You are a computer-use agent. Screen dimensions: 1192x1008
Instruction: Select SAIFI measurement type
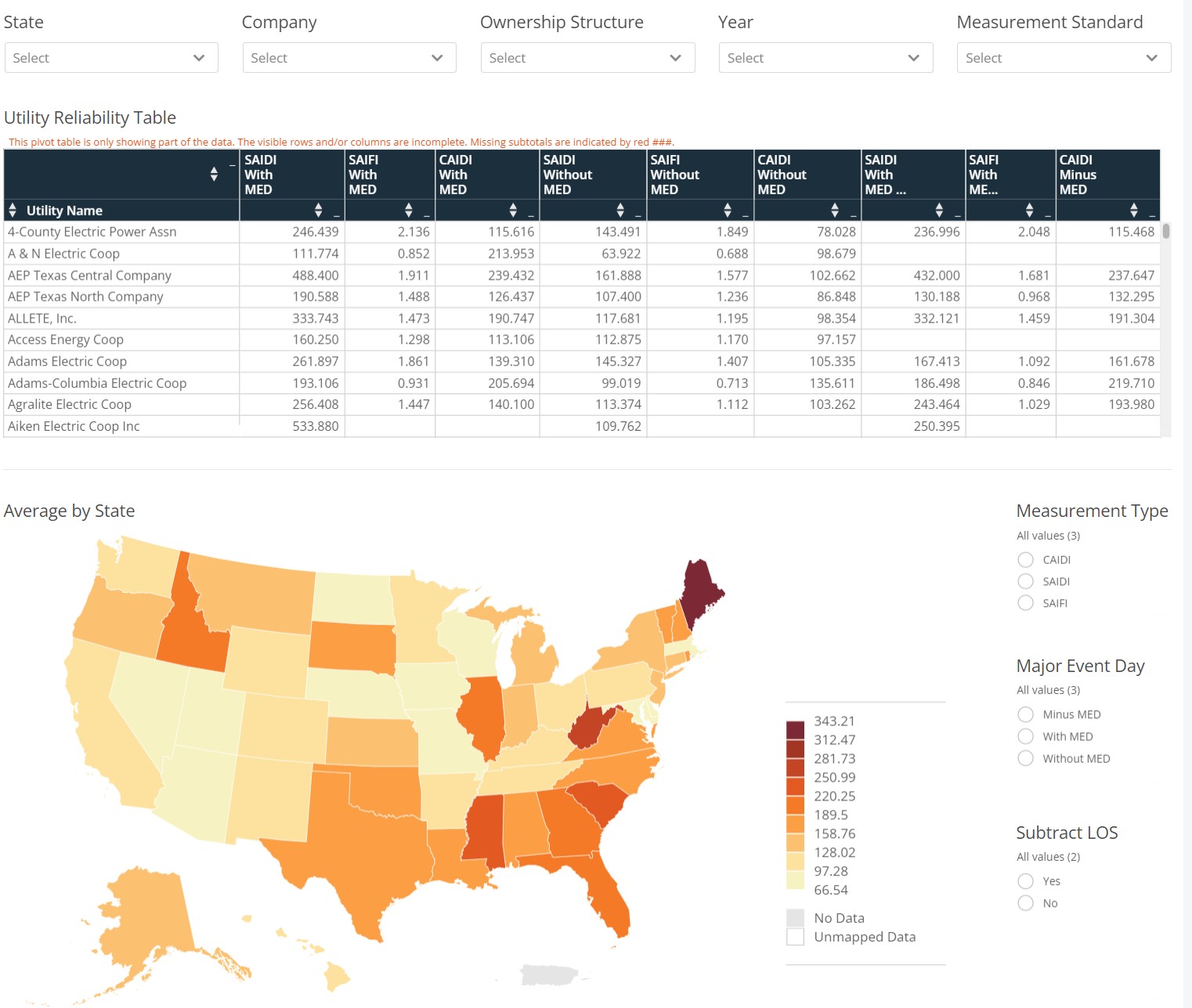pos(1025,603)
